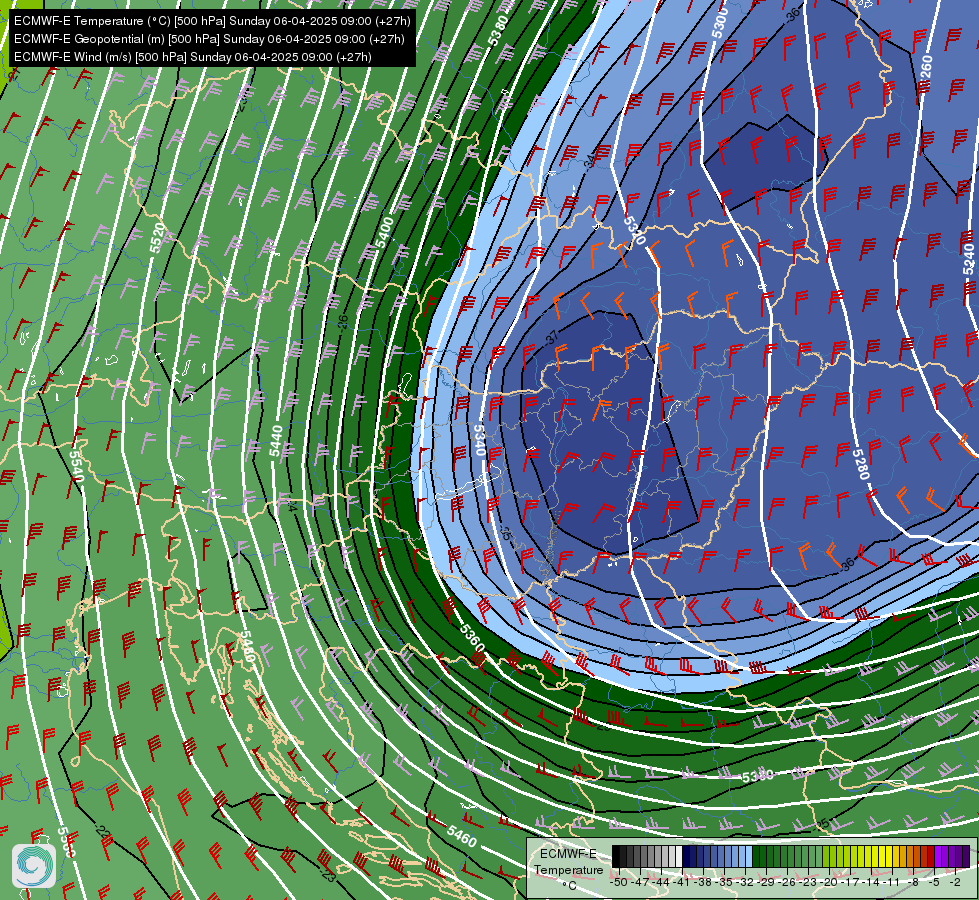Click the -32 value on legend scale

point(744,883)
